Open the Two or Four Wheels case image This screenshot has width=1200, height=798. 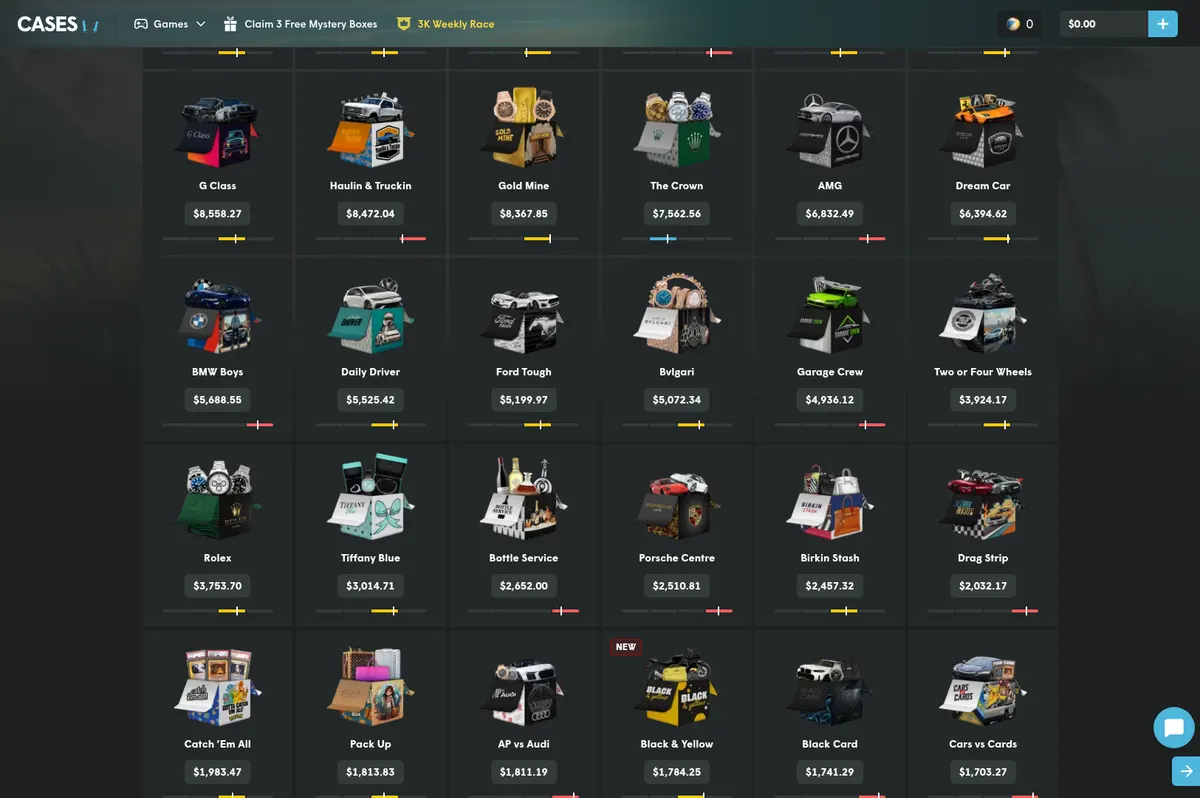[983, 315]
